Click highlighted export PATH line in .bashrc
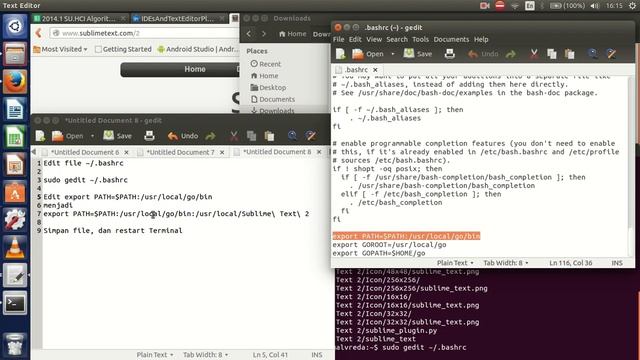This screenshot has width=640, height=360. pos(406,236)
